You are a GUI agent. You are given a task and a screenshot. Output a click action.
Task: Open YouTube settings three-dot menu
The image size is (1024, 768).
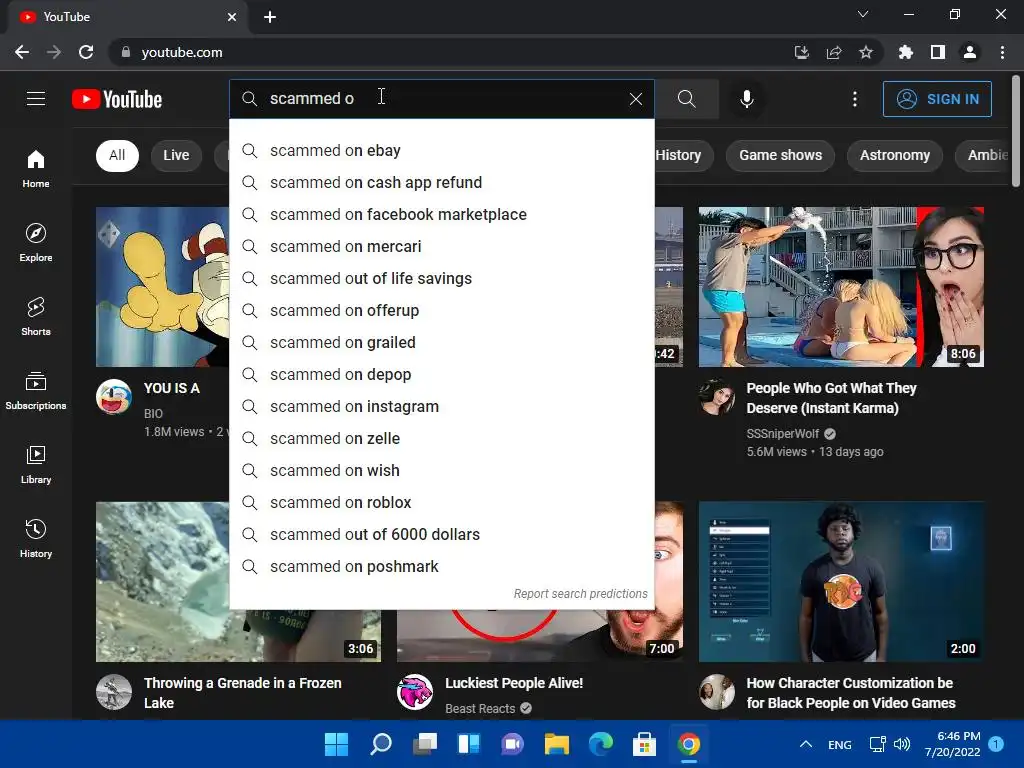[x=854, y=99]
